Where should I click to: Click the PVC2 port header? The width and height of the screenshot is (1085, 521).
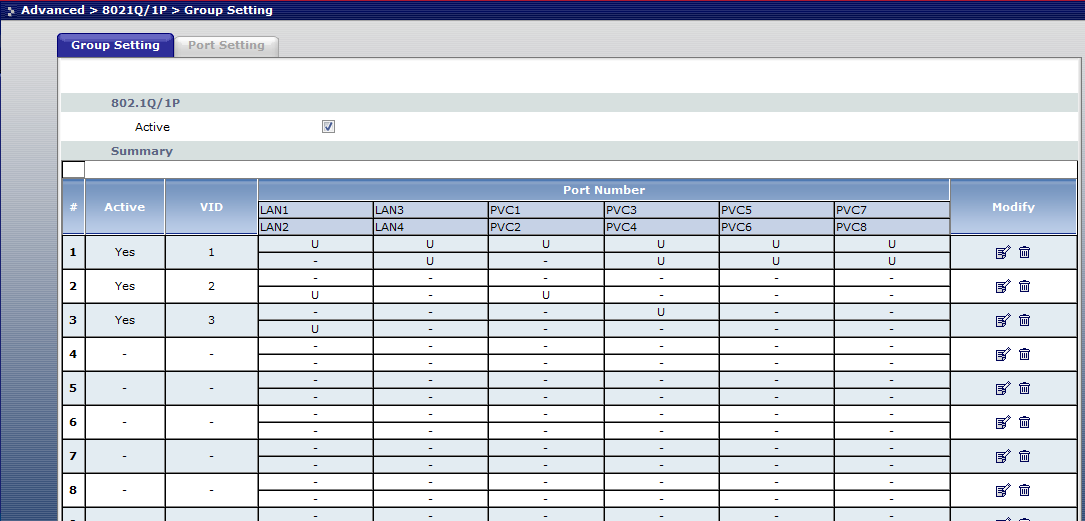click(546, 227)
